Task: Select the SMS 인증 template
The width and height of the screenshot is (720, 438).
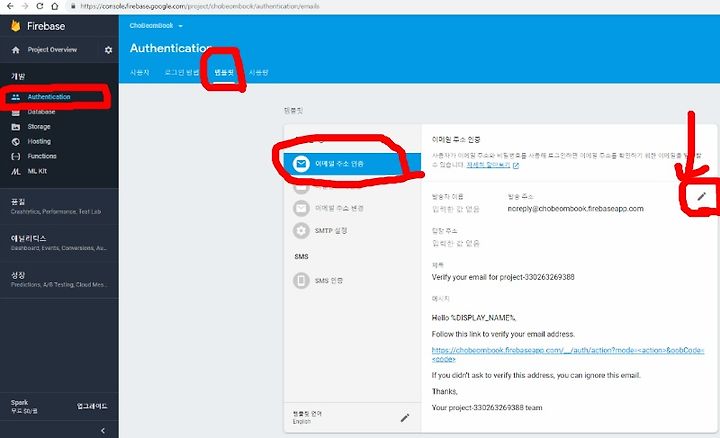Action: point(352,280)
